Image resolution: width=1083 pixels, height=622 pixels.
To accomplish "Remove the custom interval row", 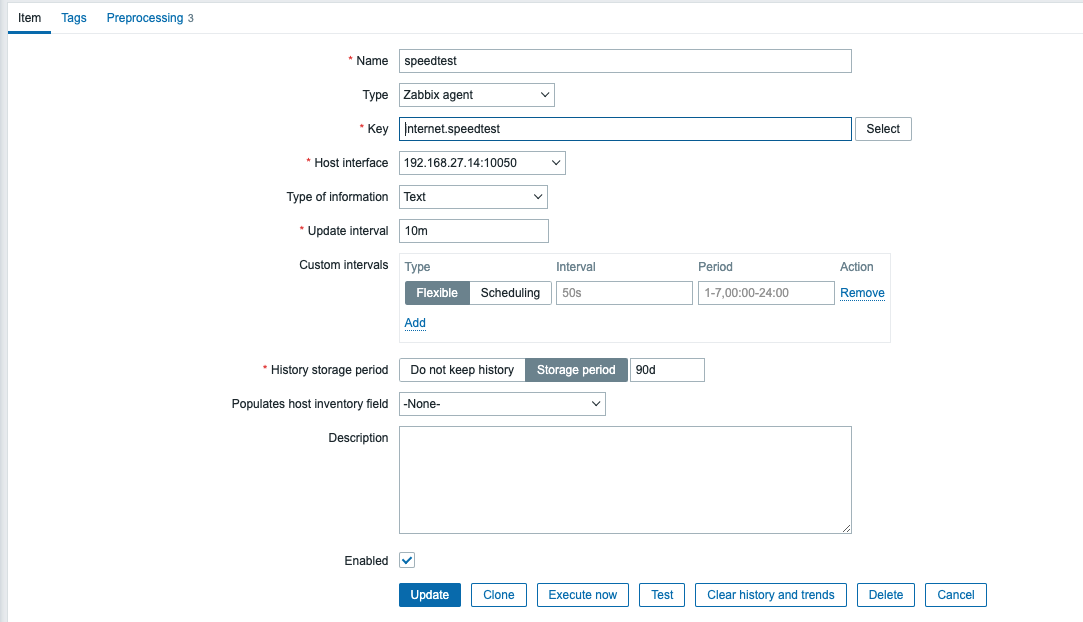I will (862, 293).
